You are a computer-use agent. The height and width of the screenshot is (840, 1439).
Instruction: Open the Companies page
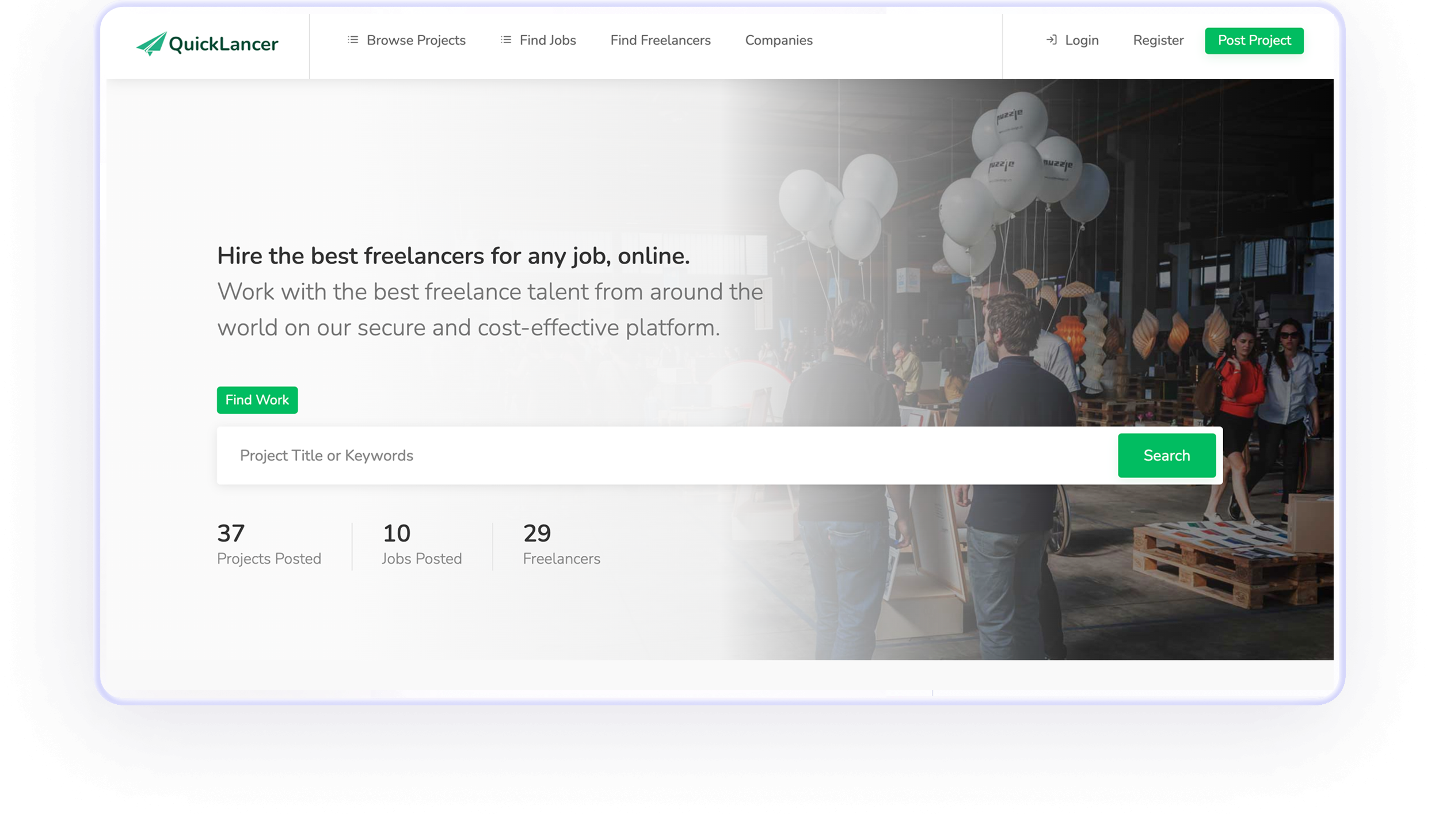tap(779, 40)
